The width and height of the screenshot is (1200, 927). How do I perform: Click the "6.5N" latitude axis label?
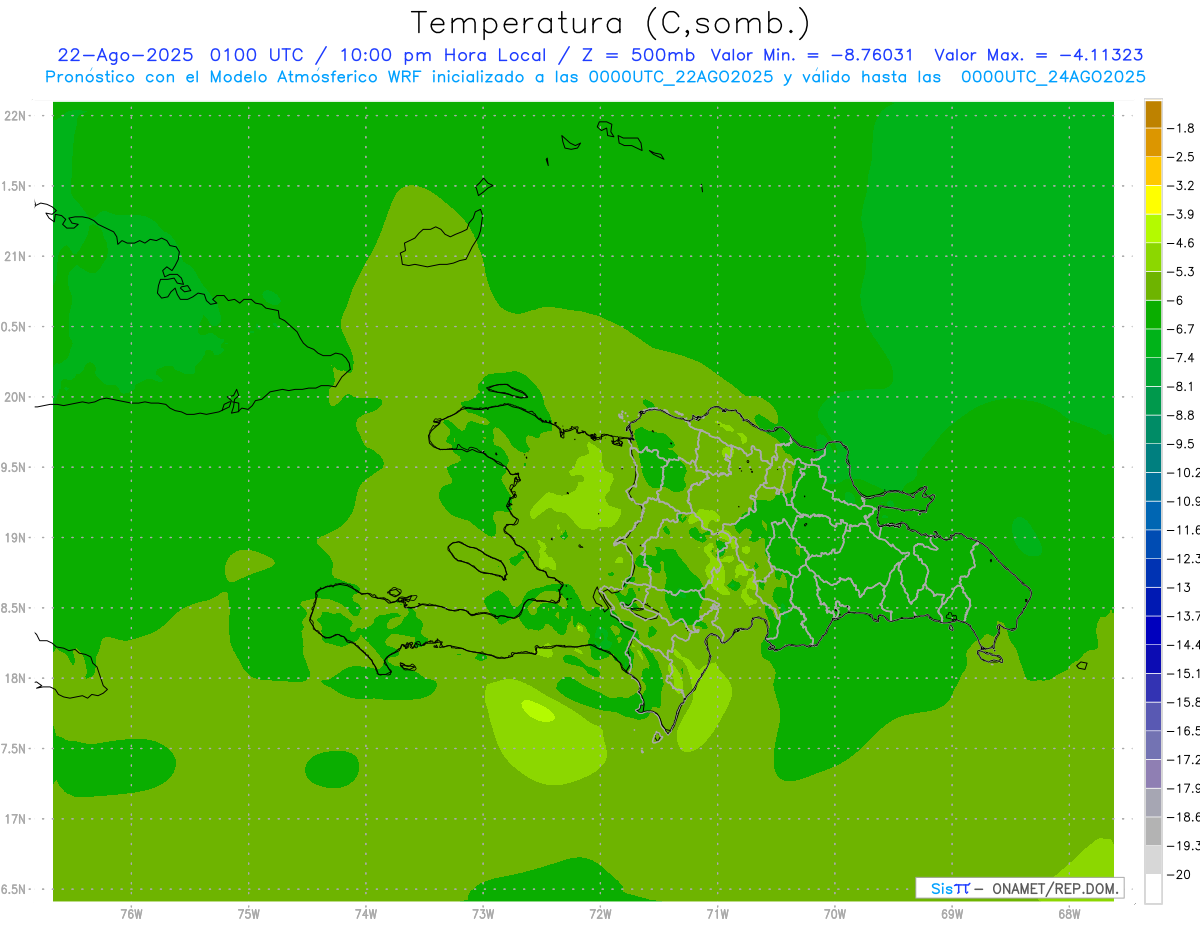pyautogui.click(x=14, y=889)
